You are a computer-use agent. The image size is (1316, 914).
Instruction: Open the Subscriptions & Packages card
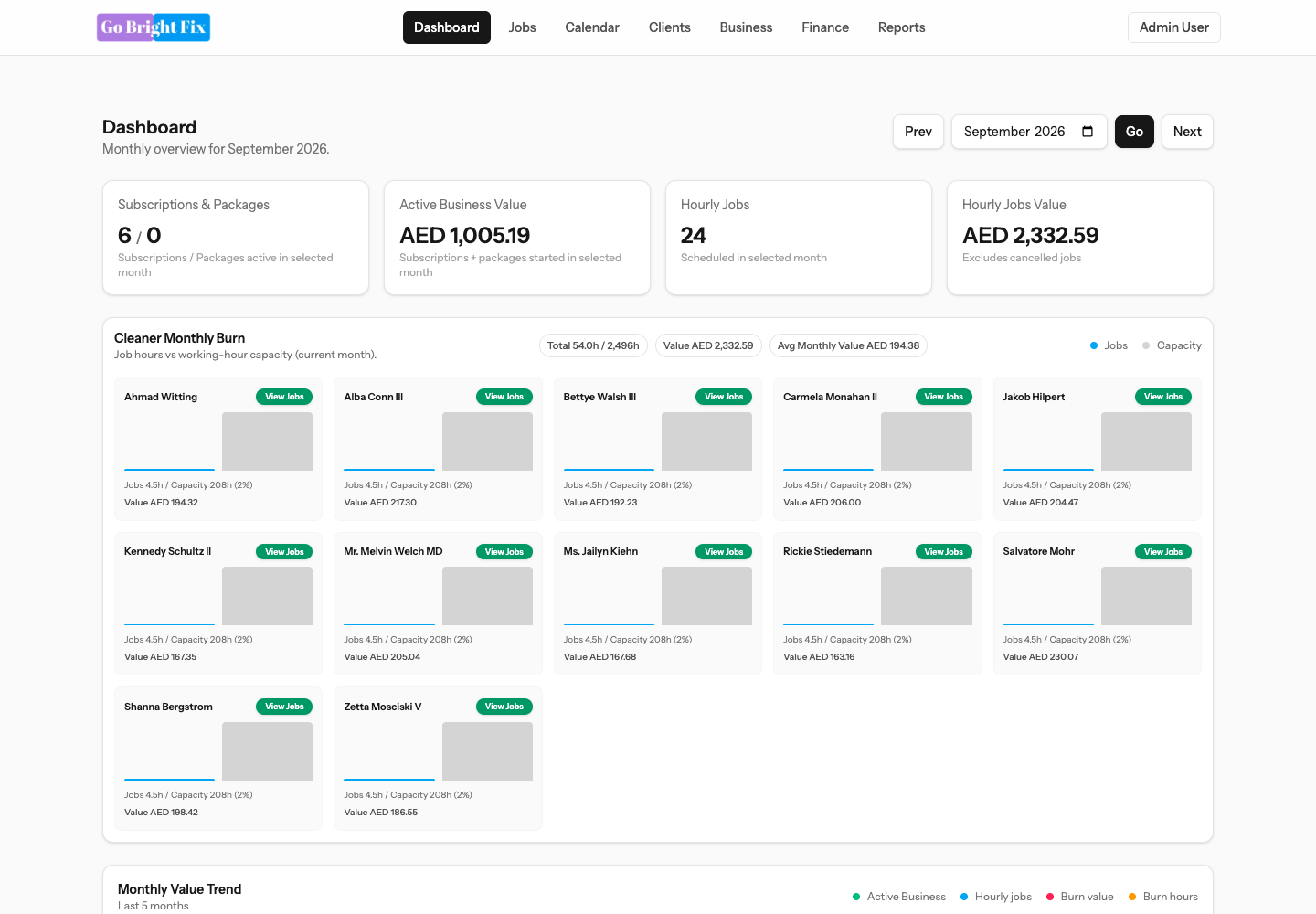(236, 238)
